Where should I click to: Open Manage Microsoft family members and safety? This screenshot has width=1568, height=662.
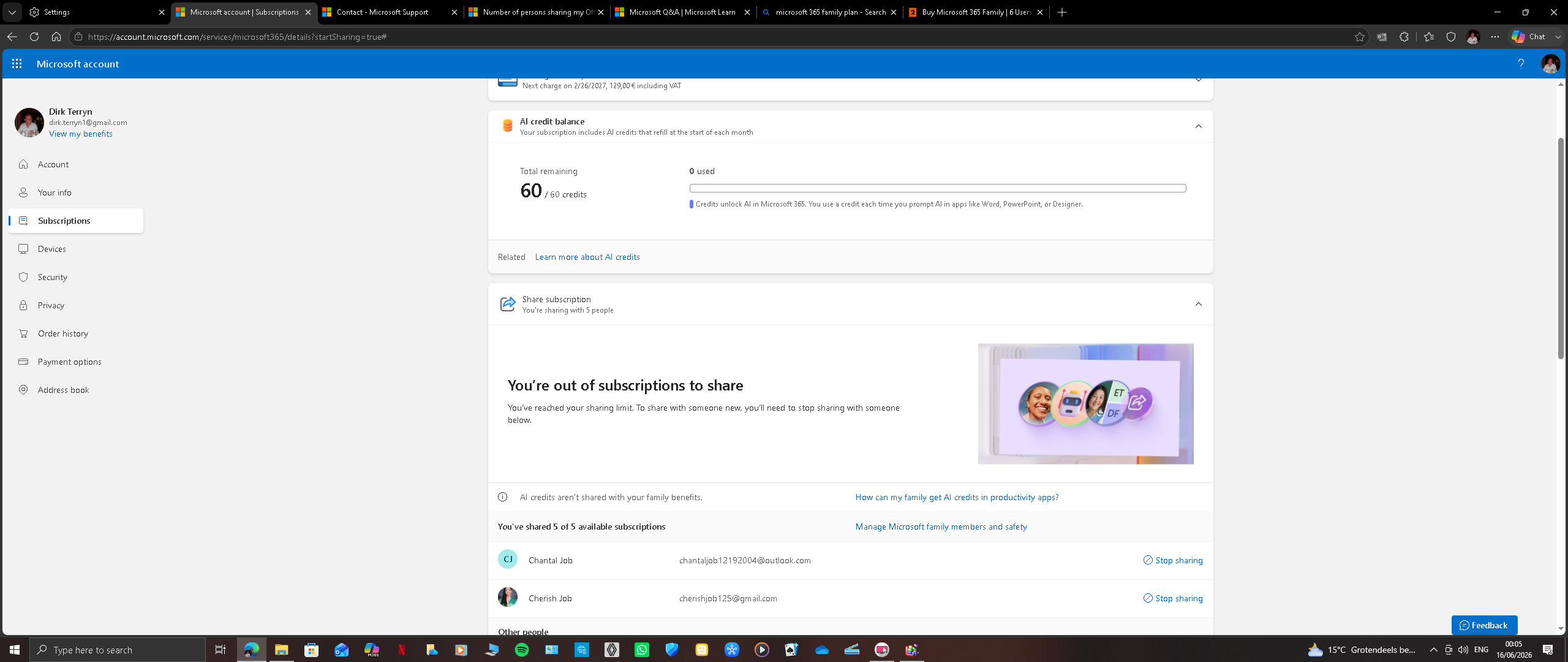(x=941, y=527)
